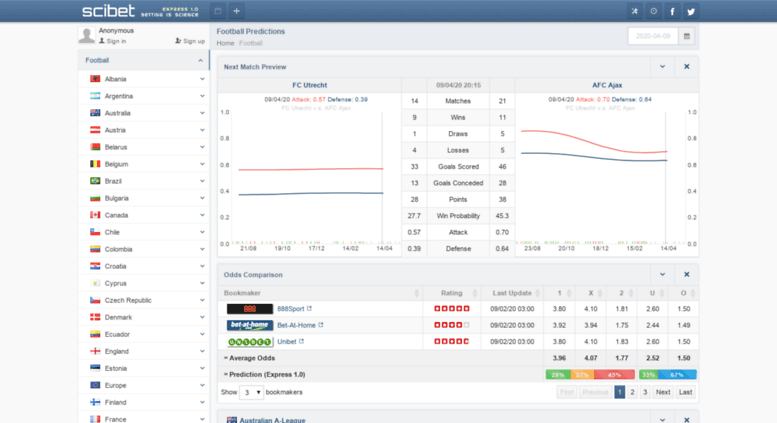Expand the Europe leagues chevron

click(202, 385)
